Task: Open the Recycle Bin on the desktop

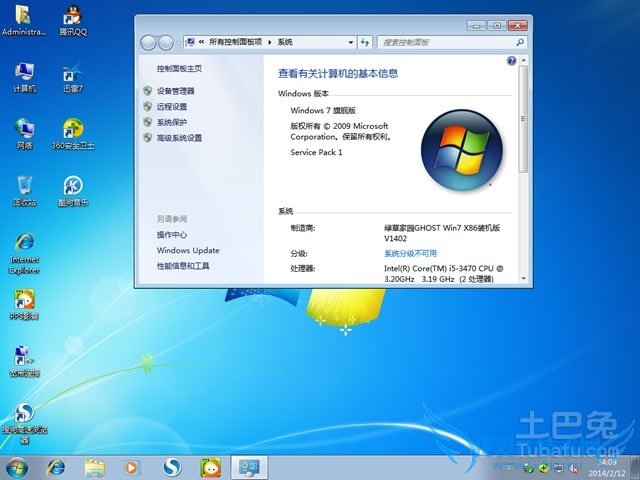Action: click(x=25, y=187)
